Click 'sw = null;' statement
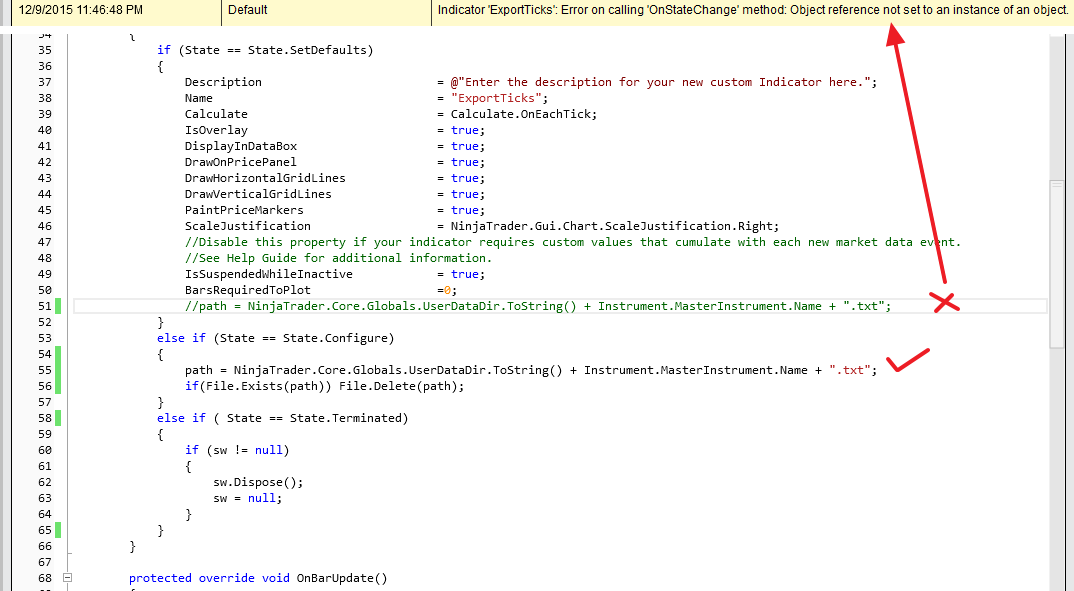The image size is (1074, 591). point(247,499)
